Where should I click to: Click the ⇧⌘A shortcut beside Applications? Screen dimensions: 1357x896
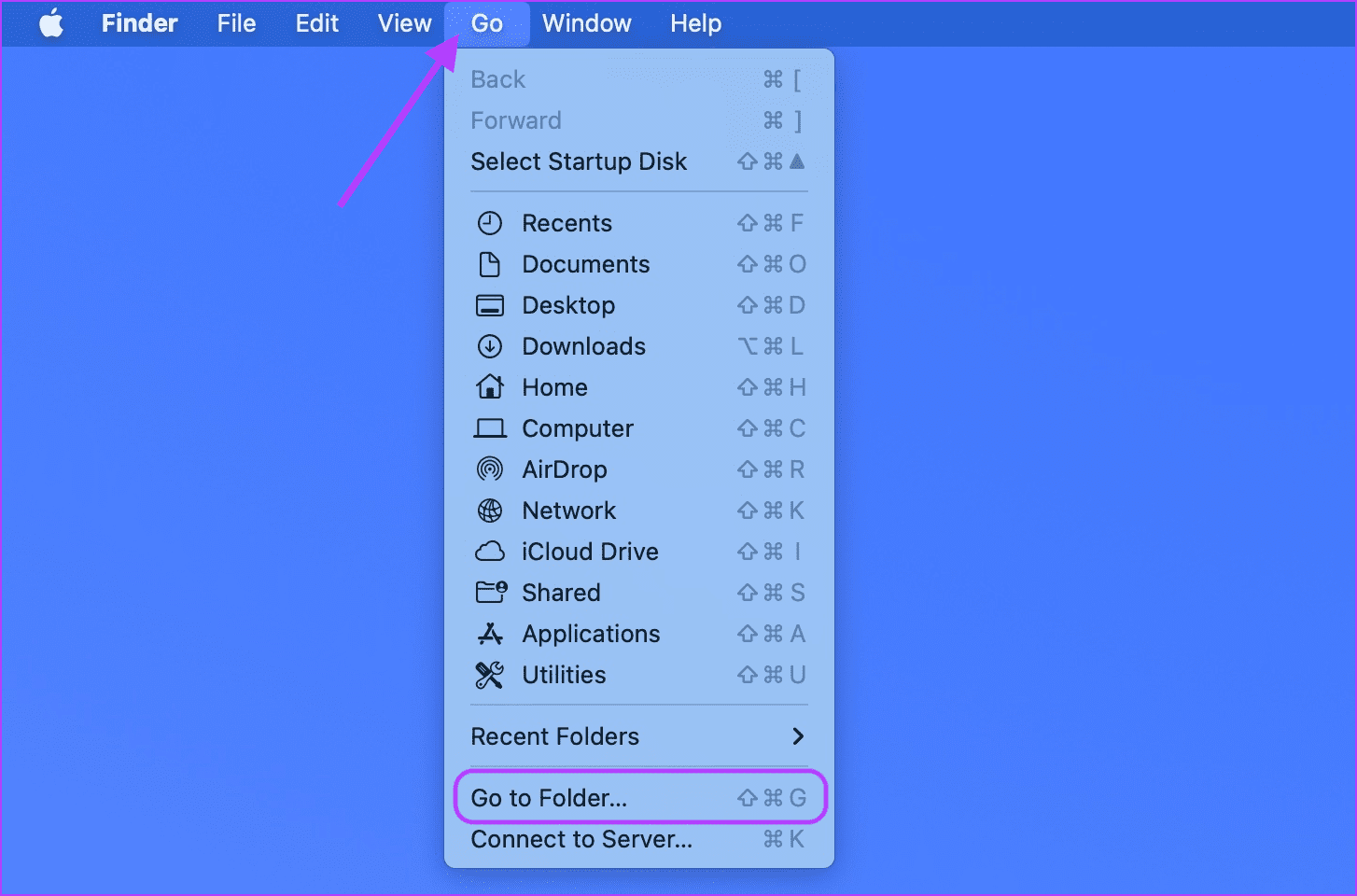point(771,634)
